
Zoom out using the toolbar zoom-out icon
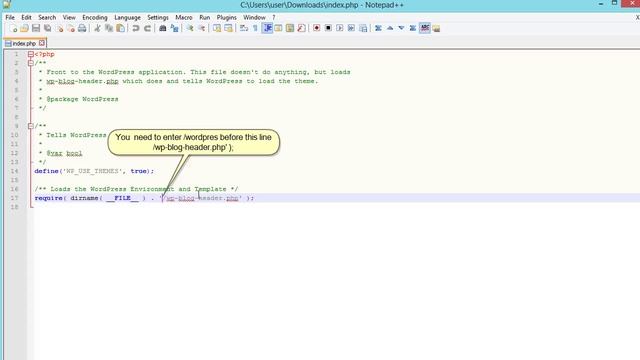click(201, 28)
